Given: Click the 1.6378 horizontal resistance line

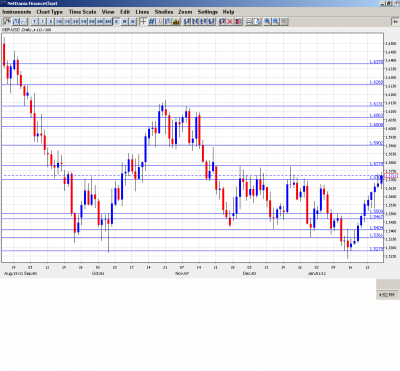Looking at the screenshot, I should 193,64.
